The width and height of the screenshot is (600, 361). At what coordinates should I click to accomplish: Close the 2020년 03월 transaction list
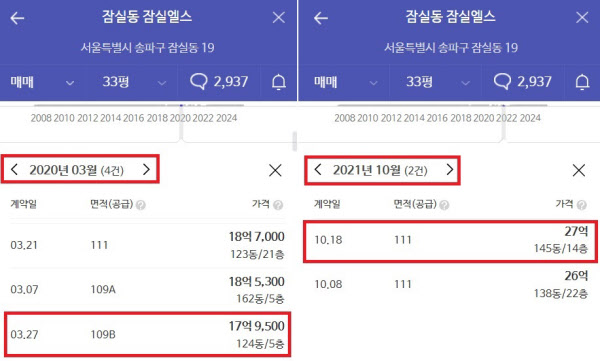275,170
